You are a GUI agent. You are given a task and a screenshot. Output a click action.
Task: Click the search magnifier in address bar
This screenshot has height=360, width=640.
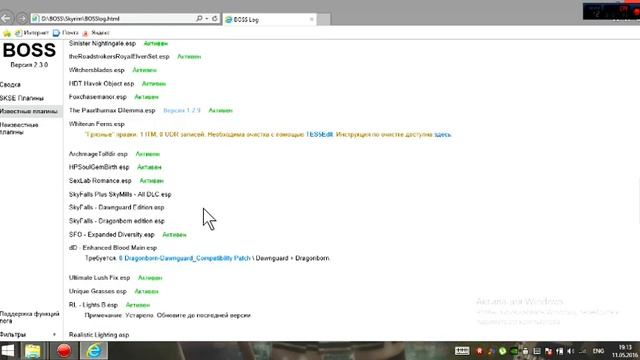pyautogui.click(x=199, y=19)
